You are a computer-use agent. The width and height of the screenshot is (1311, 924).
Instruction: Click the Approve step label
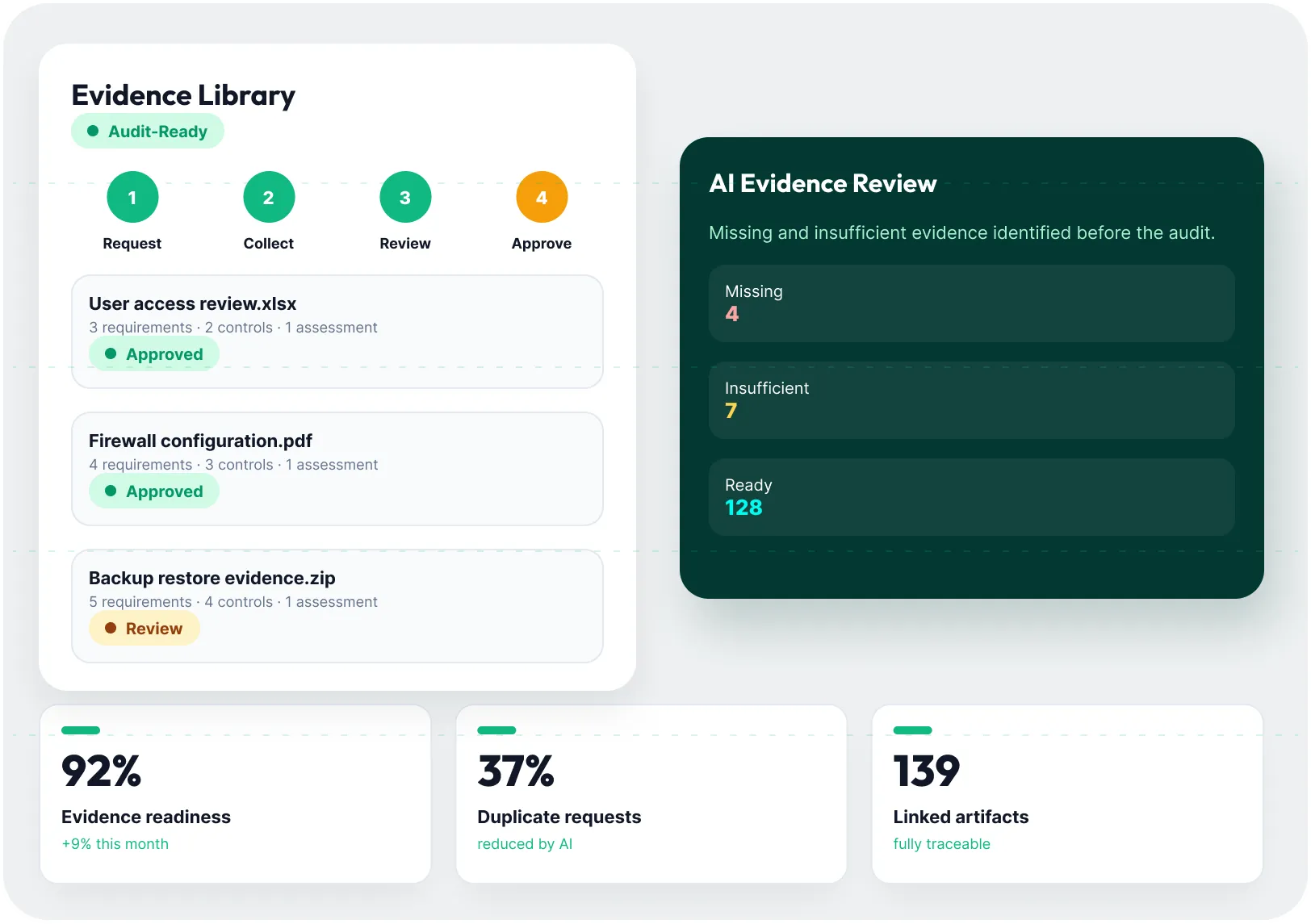(542, 244)
